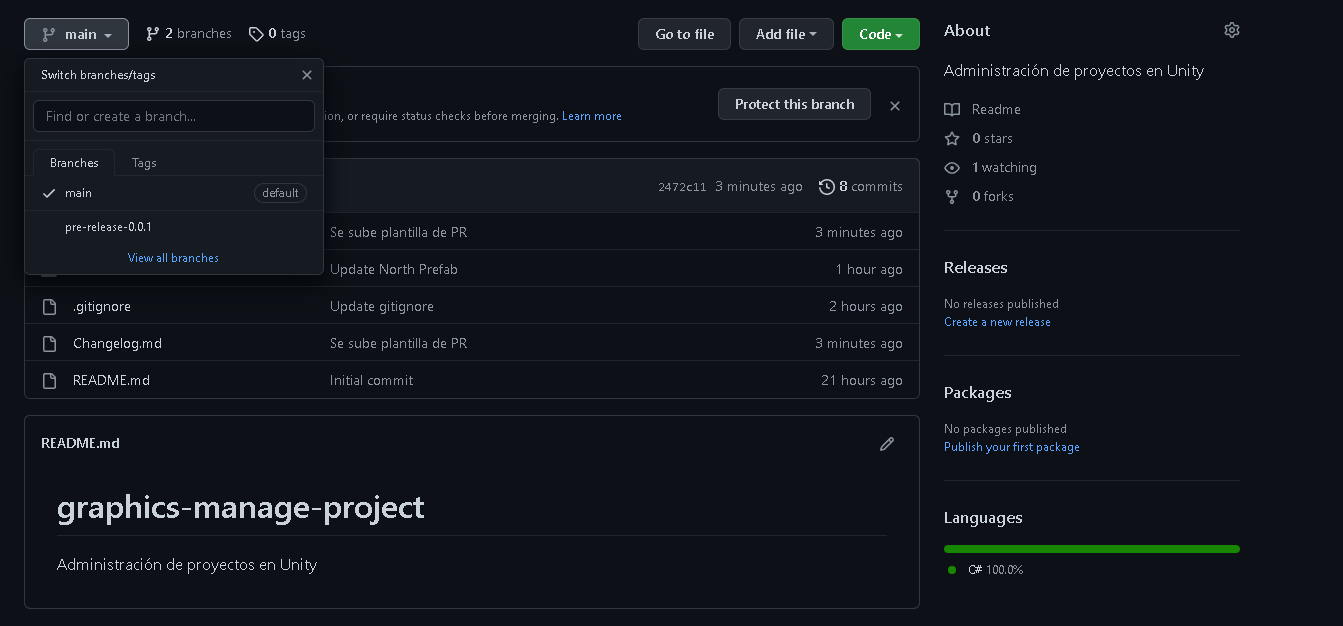
Task: Click the branch icon beside 2 branches
Action: click(x=153, y=34)
